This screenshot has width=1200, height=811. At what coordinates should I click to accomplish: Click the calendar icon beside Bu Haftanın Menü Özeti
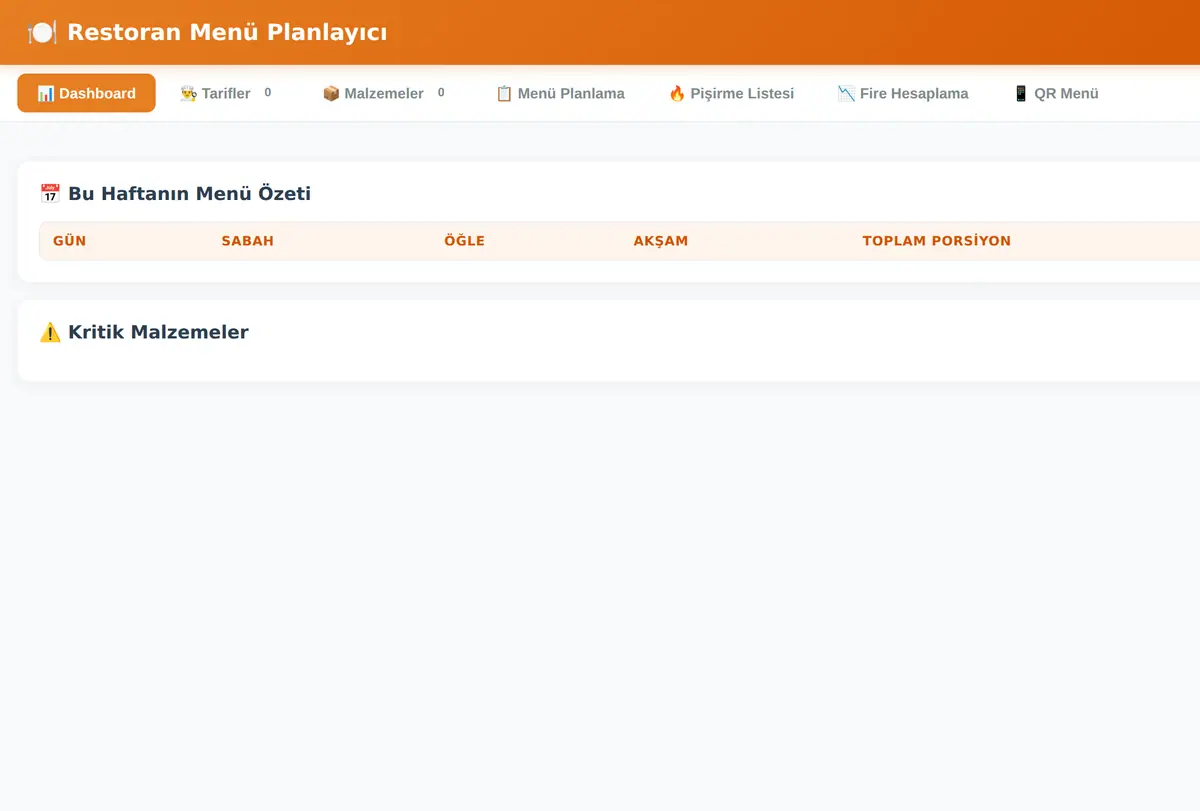pyautogui.click(x=50, y=193)
